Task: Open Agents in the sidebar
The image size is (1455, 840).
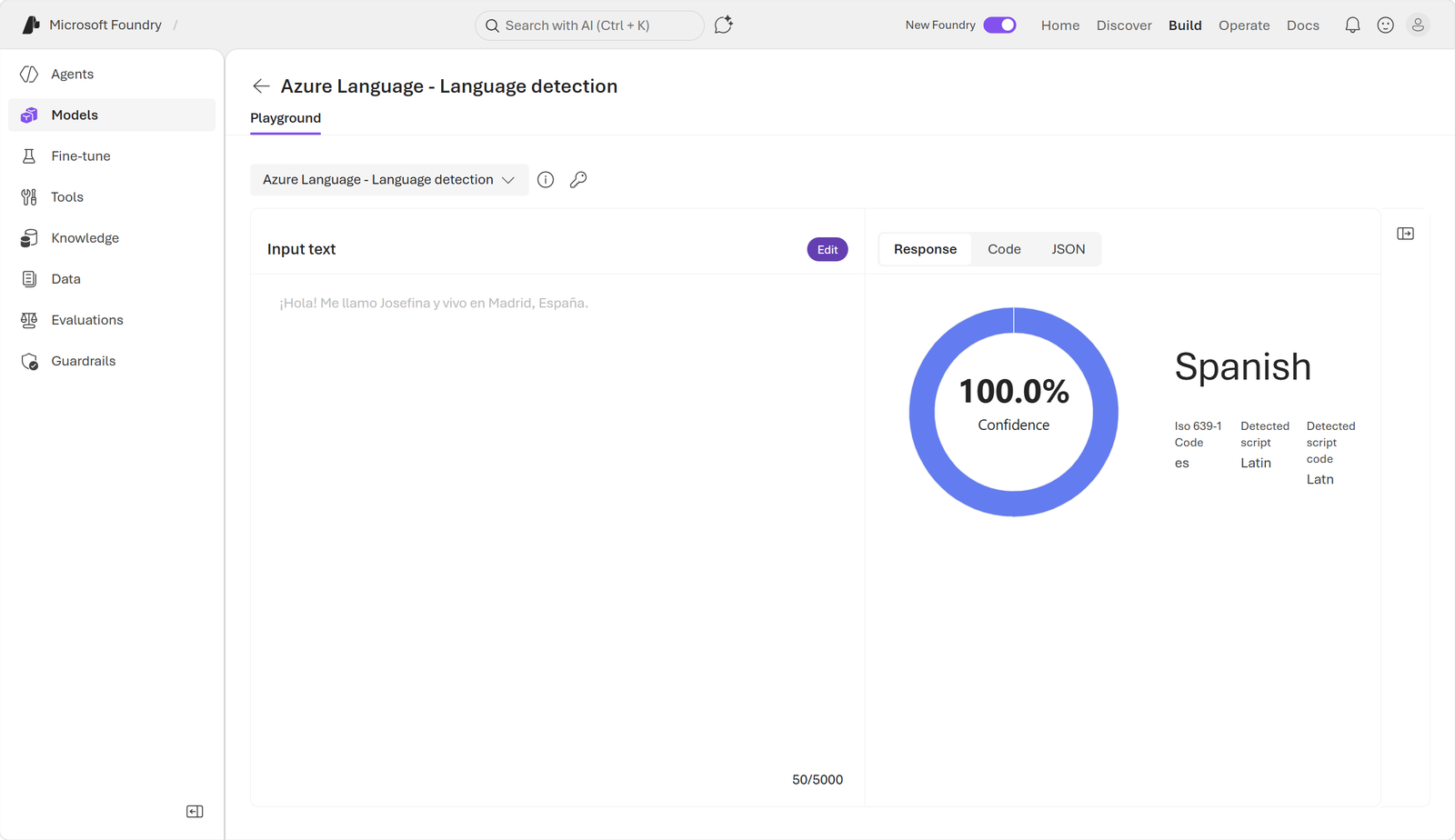Action: (x=112, y=75)
